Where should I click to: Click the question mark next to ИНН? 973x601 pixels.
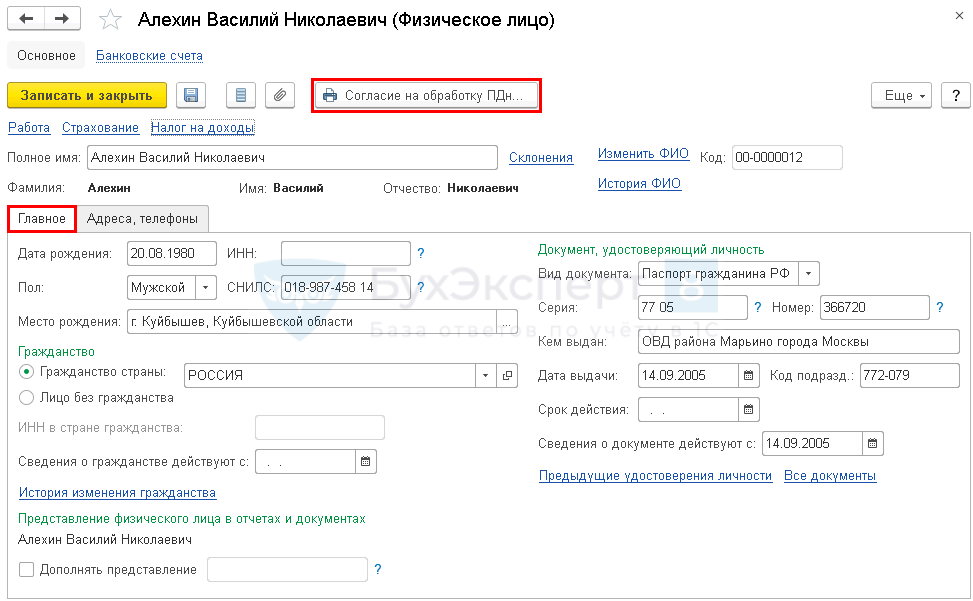click(x=421, y=254)
